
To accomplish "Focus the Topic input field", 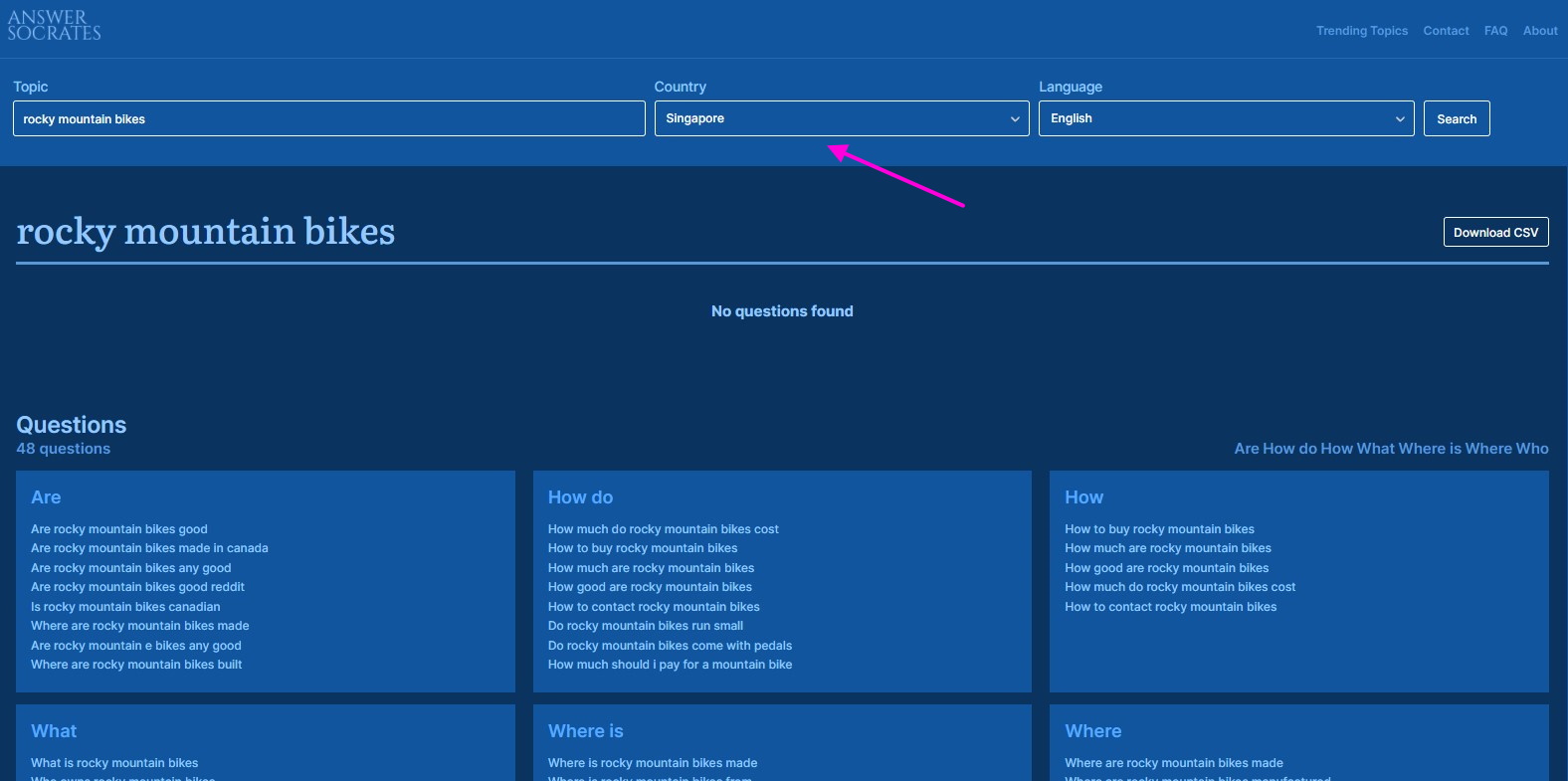I will tap(329, 118).
